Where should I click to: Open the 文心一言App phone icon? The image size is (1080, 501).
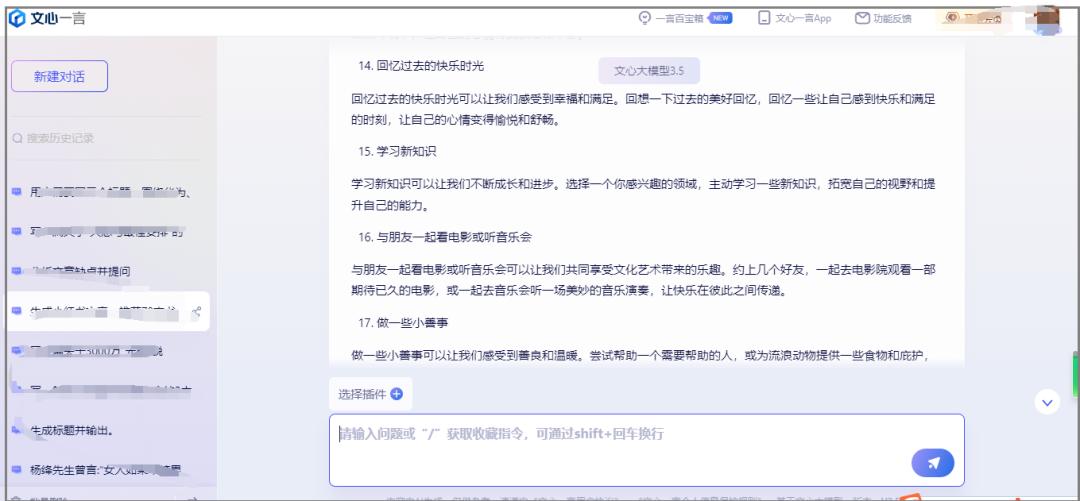point(763,19)
